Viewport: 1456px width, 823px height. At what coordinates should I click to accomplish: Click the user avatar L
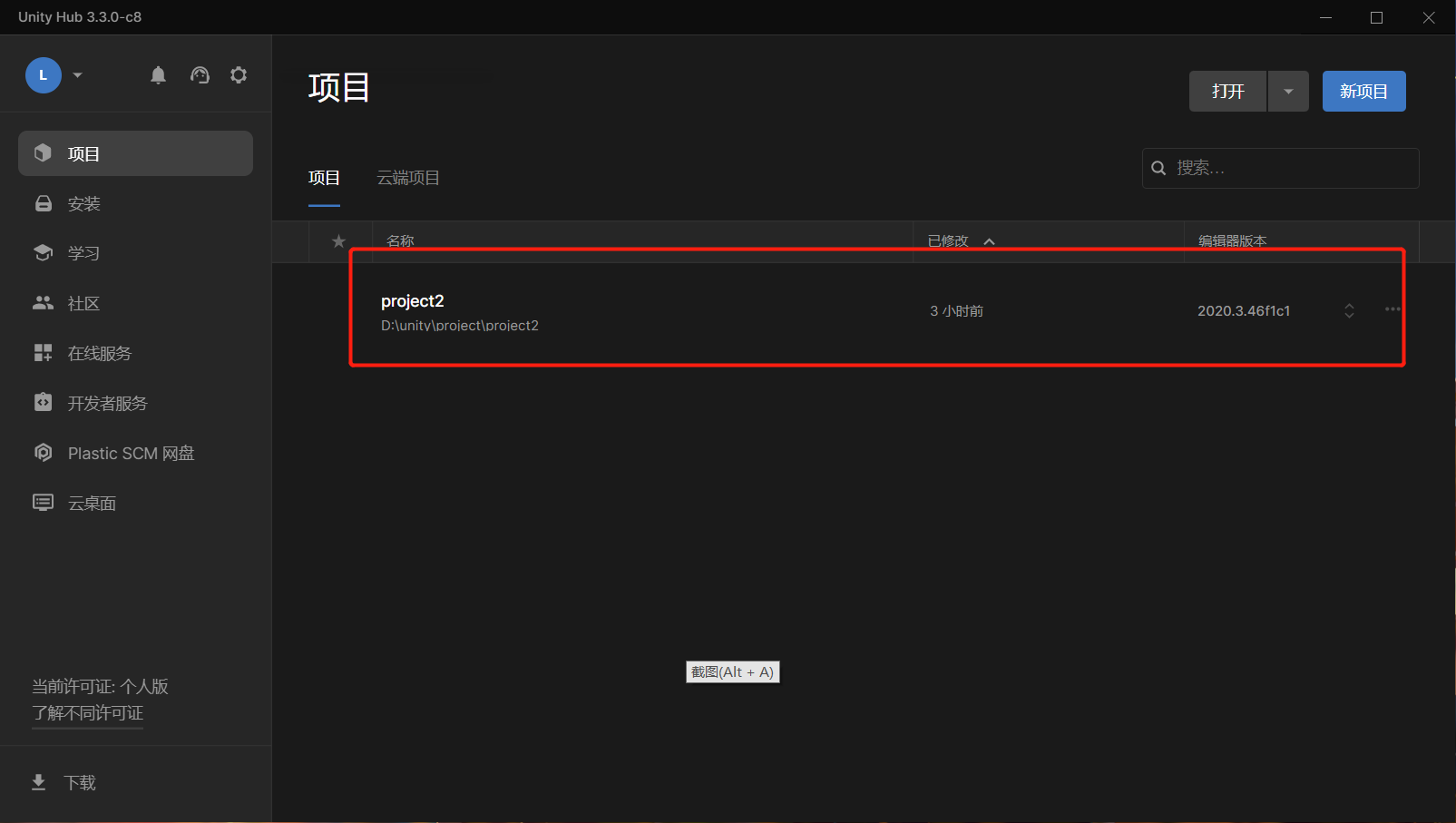click(x=43, y=75)
